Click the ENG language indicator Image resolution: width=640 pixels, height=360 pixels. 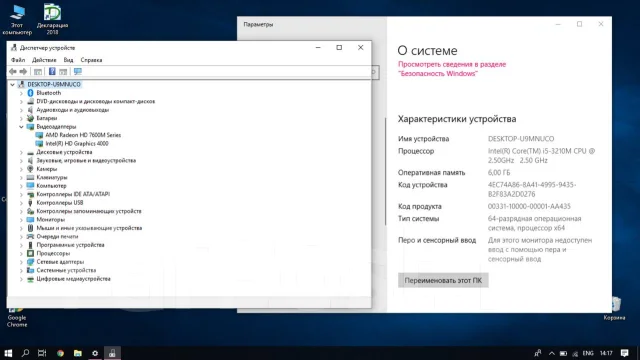click(x=588, y=353)
